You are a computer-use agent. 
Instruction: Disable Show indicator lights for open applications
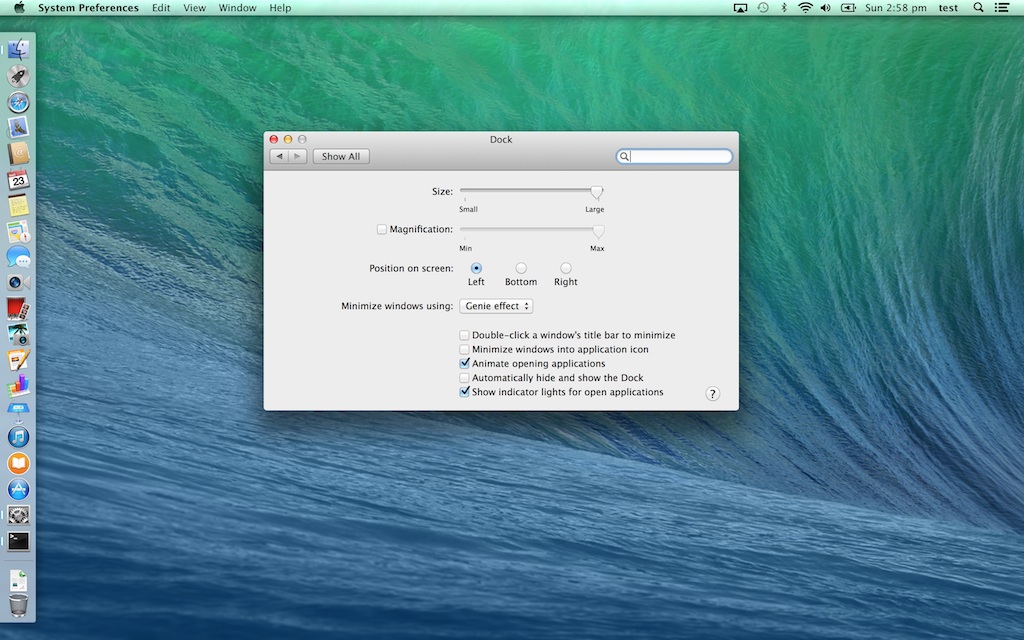[464, 392]
